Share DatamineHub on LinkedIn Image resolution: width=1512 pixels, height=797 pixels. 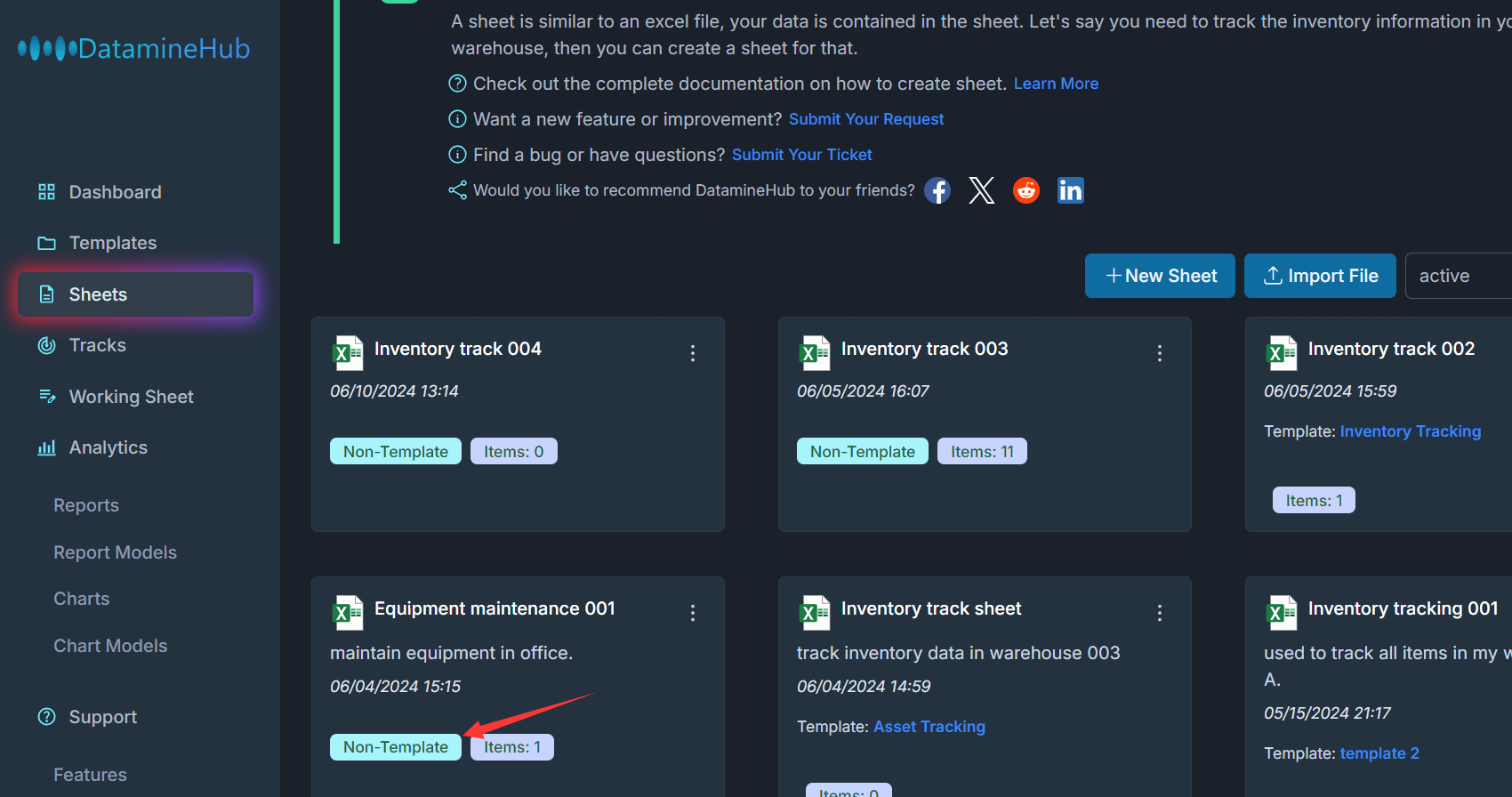[x=1071, y=190]
